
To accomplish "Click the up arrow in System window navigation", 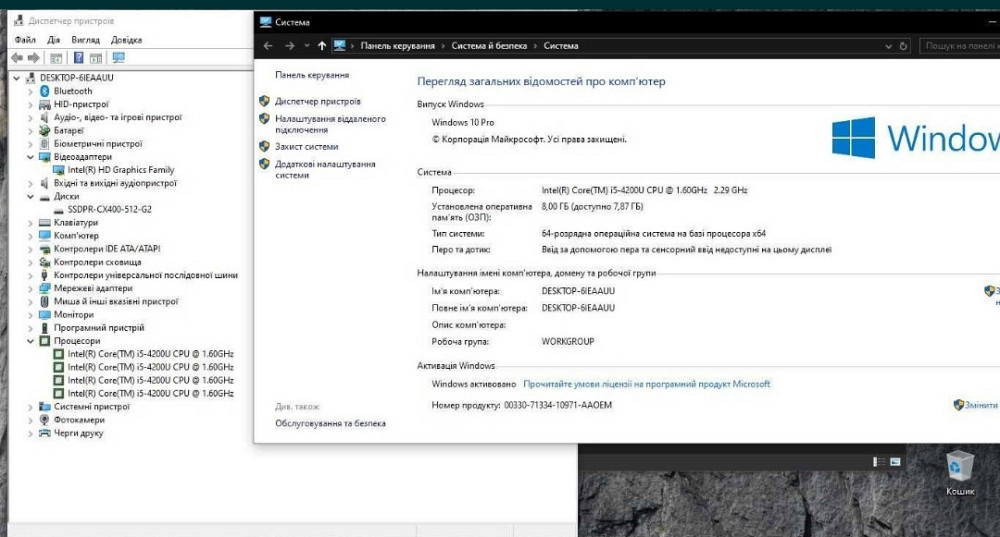I will pos(321,46).
